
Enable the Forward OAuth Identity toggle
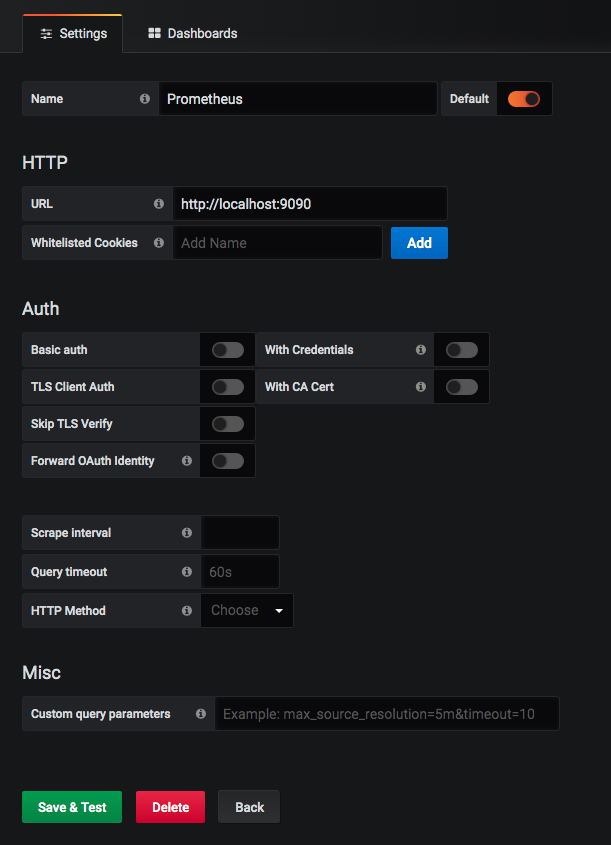(x=228, y=461)
